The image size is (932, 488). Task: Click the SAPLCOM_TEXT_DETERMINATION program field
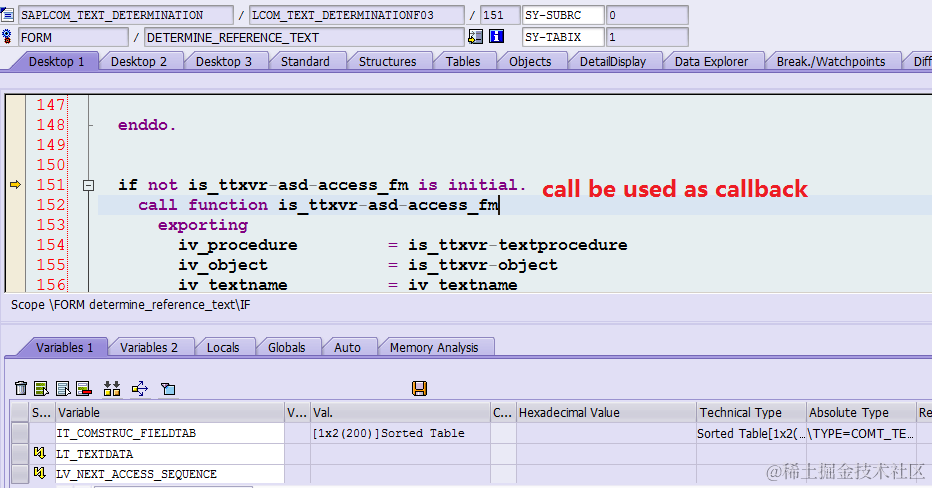[125, 15]
